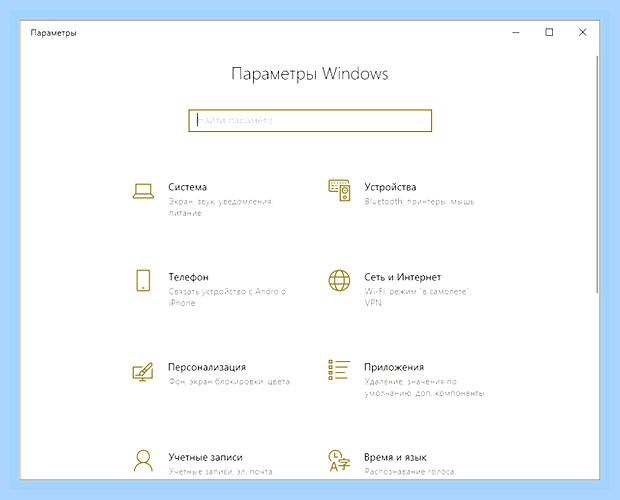Select the Телефон phone icon
The image size is (620, 500).
point(143,281)
